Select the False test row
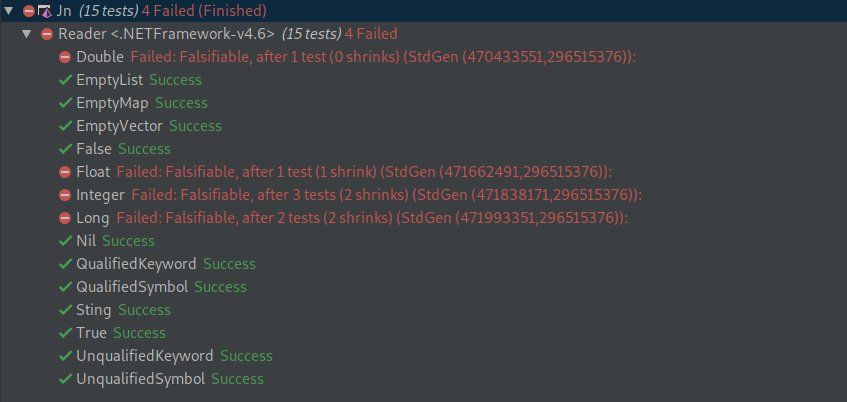Screen dimensions: 847x402 pyautogui.click(x=94, y=149)
